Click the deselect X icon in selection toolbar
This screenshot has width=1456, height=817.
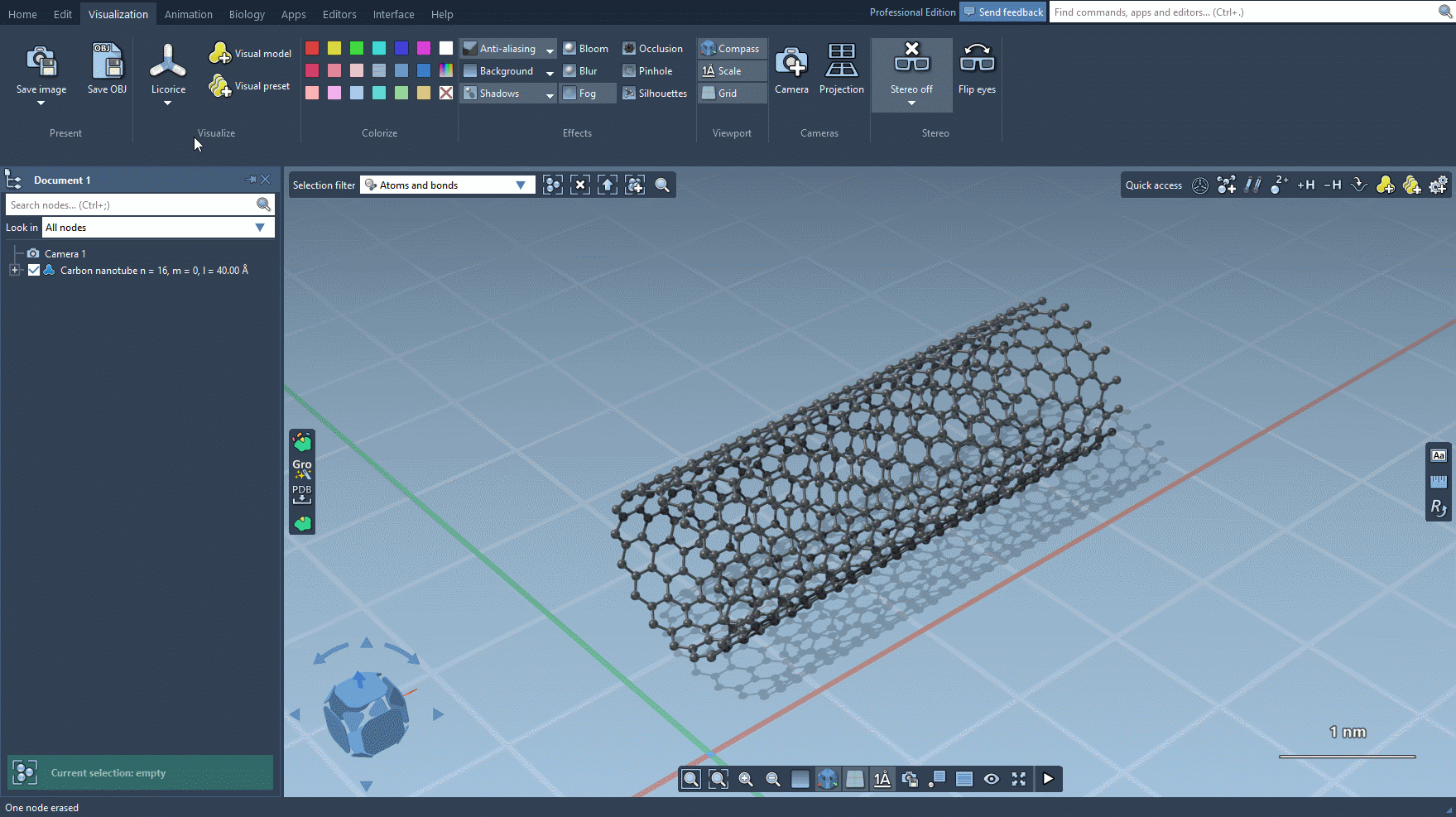tap(580, 185)
